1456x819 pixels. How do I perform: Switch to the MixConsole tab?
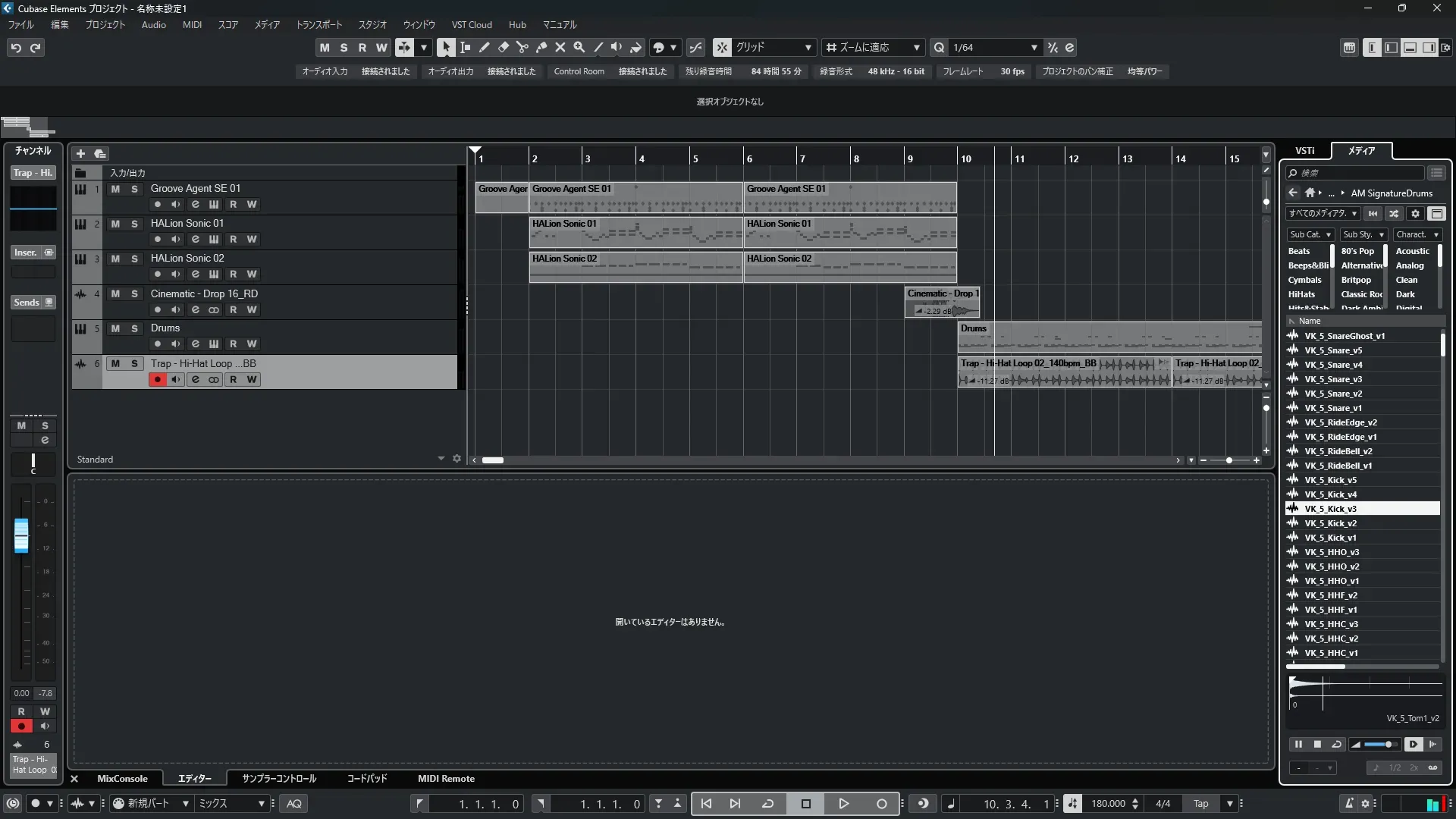[x=122, y=779]
